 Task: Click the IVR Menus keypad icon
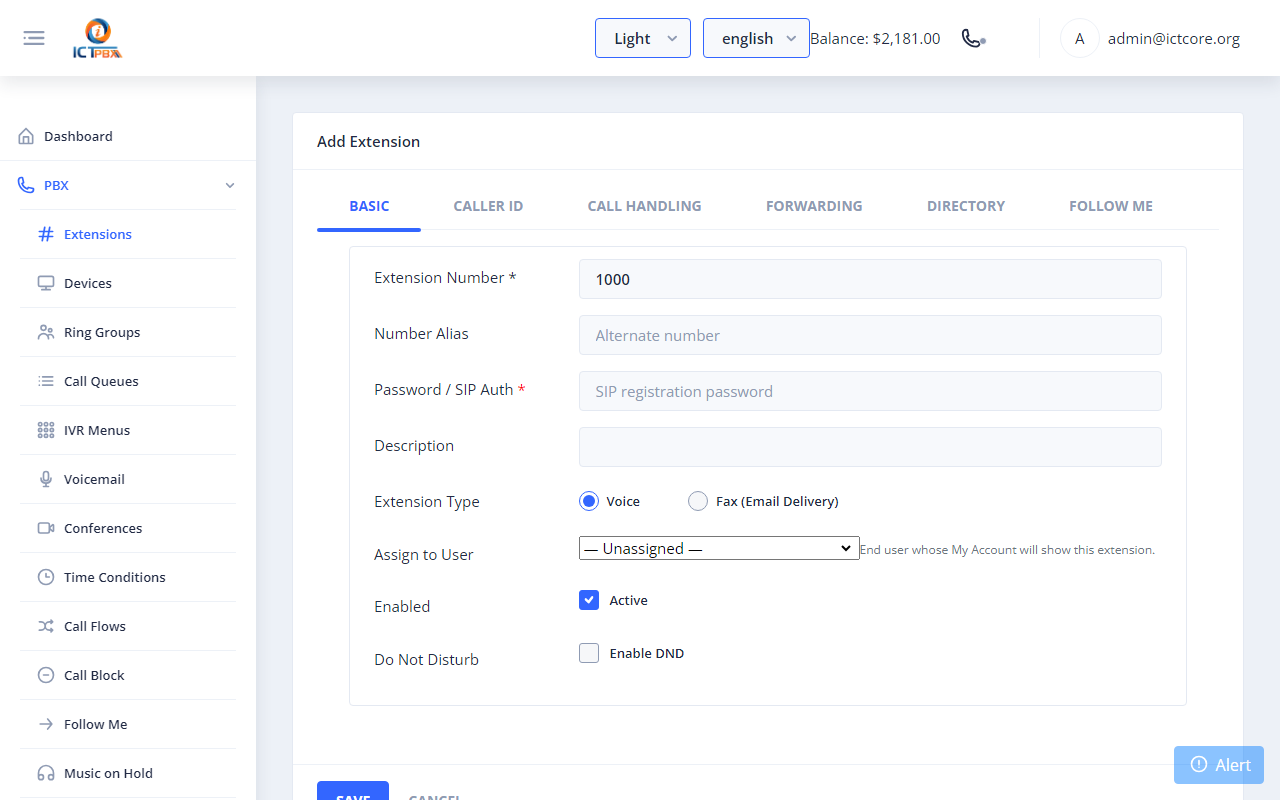pyautogui.click(x=46, y=430)
